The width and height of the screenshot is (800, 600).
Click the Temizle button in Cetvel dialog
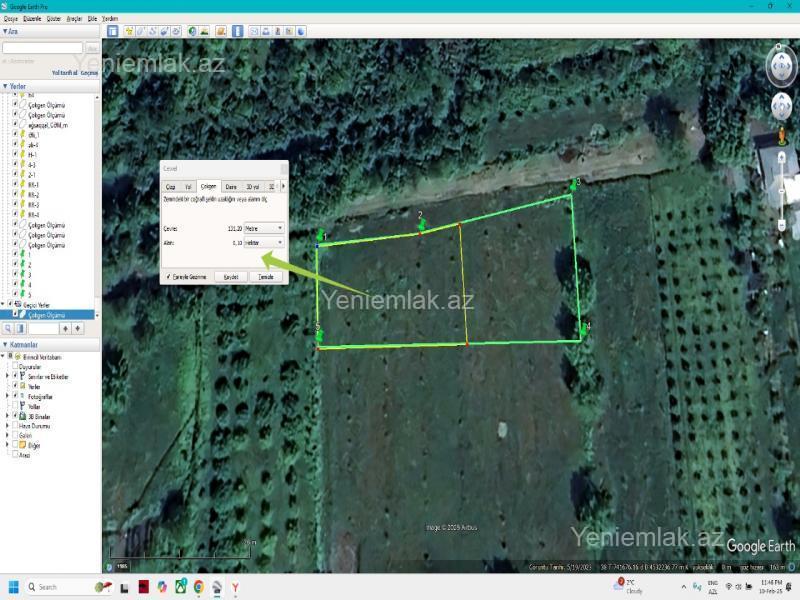[266, 277]
